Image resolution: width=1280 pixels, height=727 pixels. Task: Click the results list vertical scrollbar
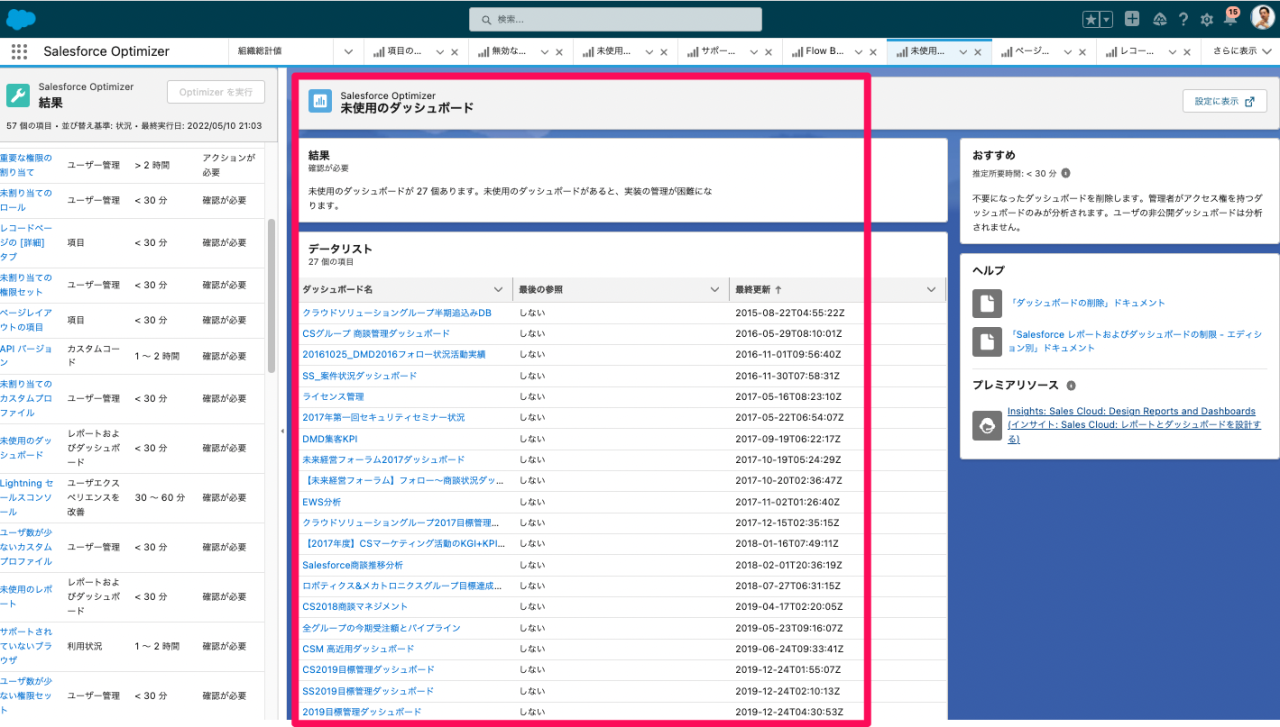271,295
